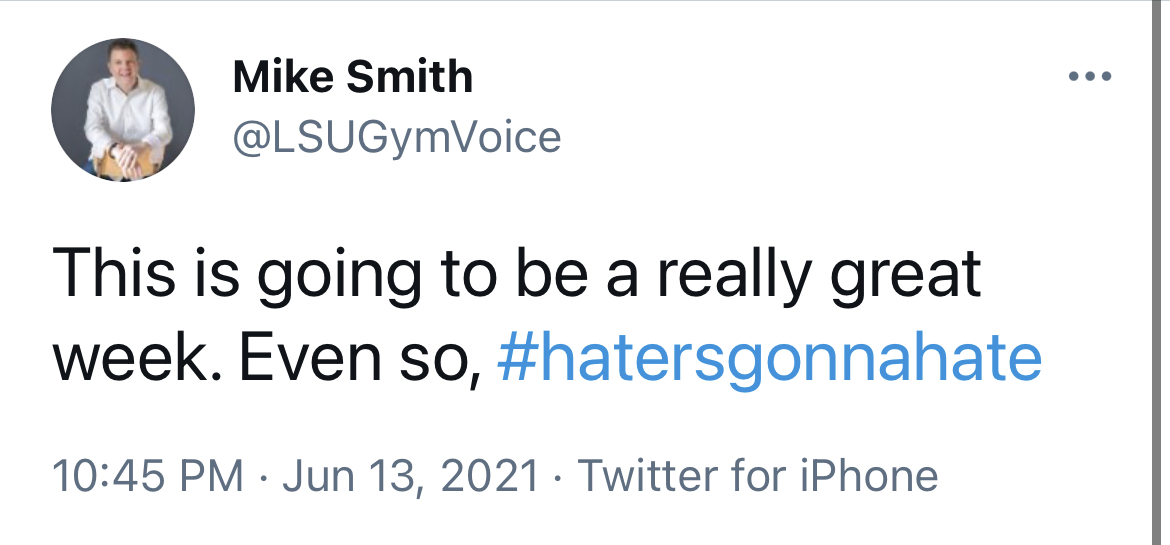
Task: Click the first line of tweet text
Action: click(518, 275)
